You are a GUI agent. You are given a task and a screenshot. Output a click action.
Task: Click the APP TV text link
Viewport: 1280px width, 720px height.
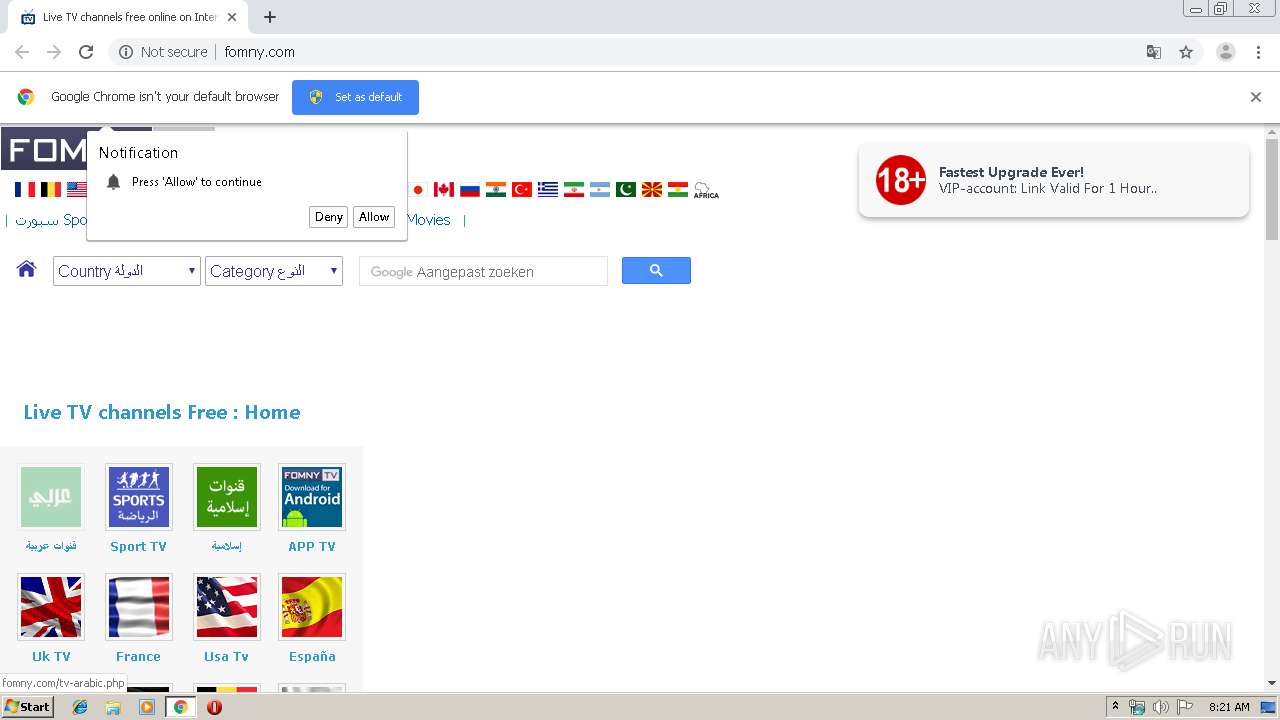coord(312,547)
